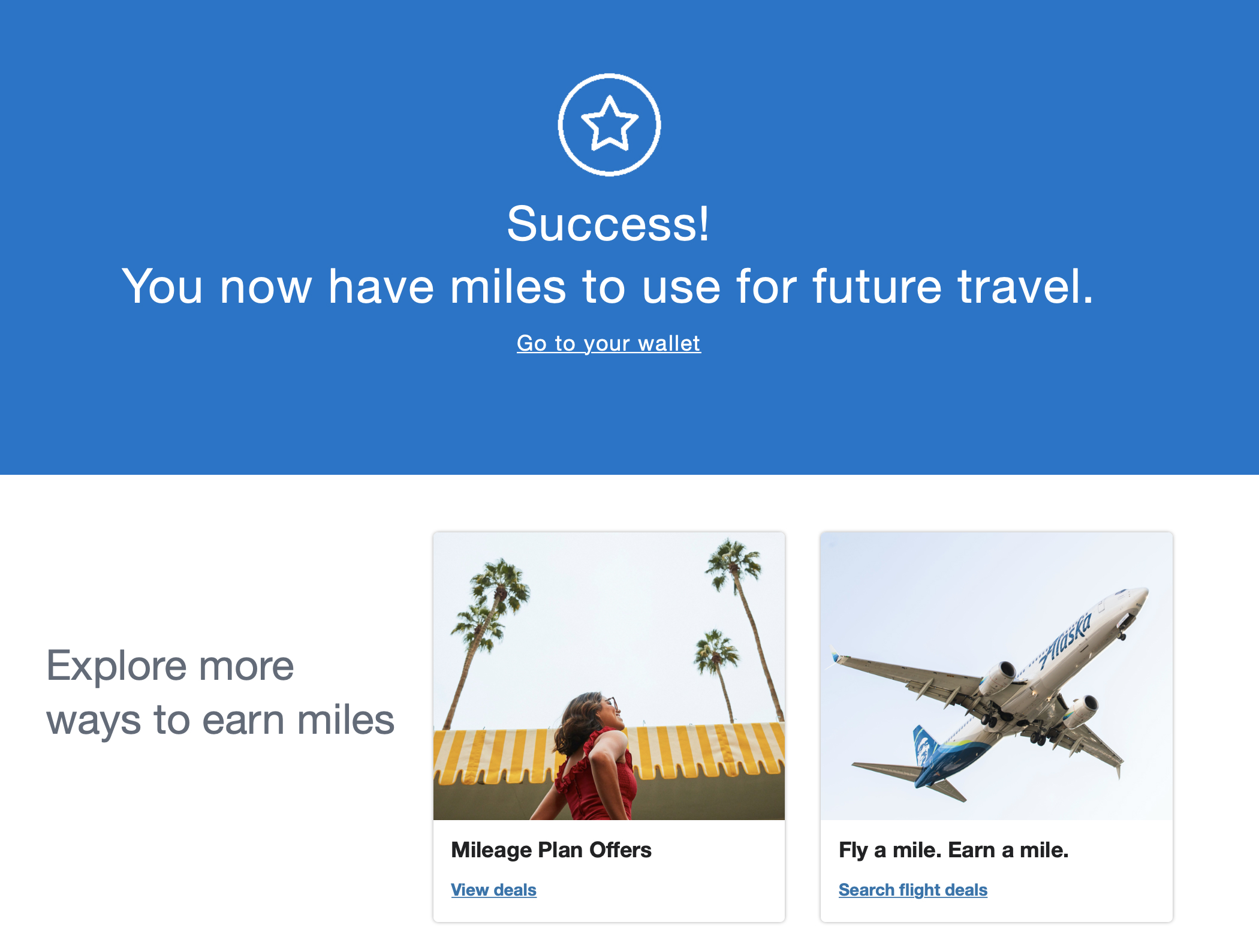The image size is (1259, 952).
Task: Click the circled star success icon
Action: tap(609, 125)
